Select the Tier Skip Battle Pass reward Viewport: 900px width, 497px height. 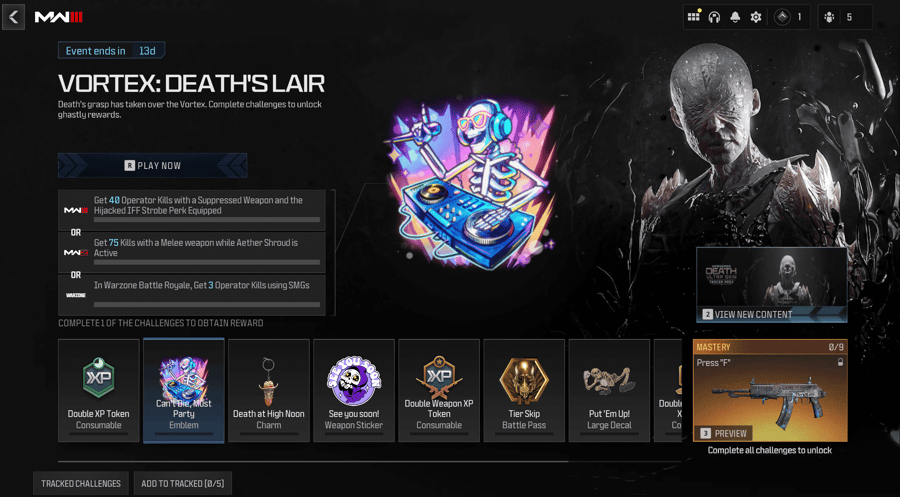pos(523,390)
